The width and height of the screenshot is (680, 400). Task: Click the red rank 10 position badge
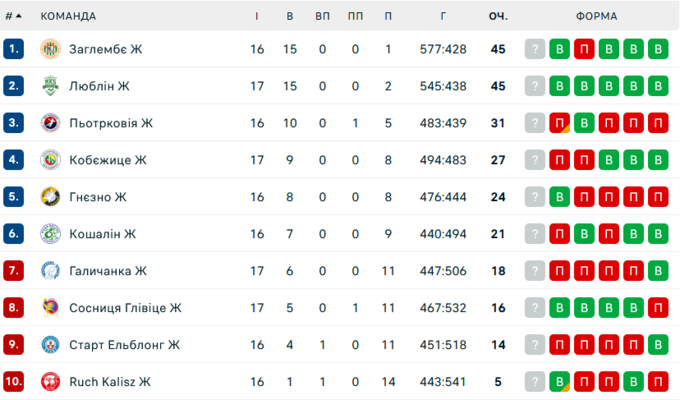click(x=13, y=381)
